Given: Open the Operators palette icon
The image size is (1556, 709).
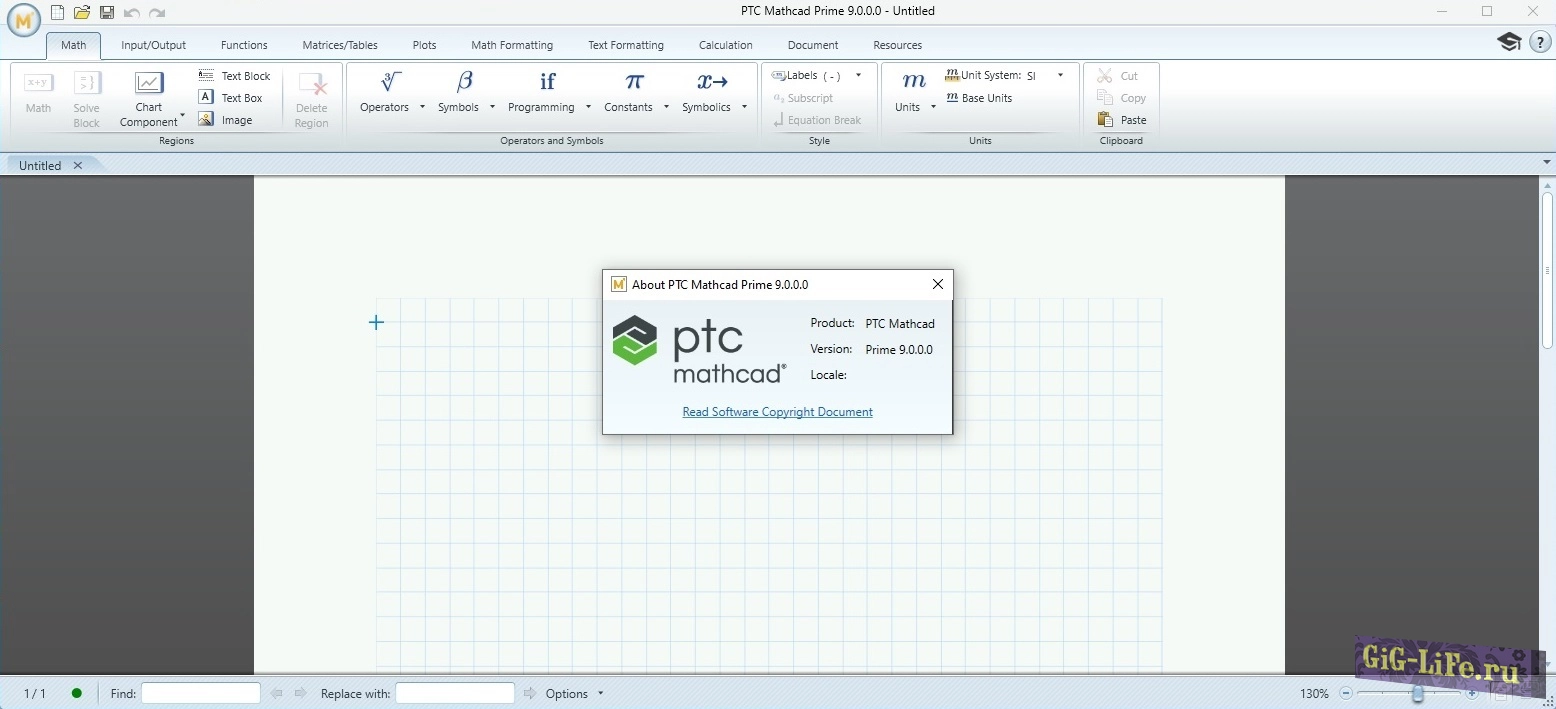Looking at the screenshot, I should pyautogui.click(x=391, y=82).
